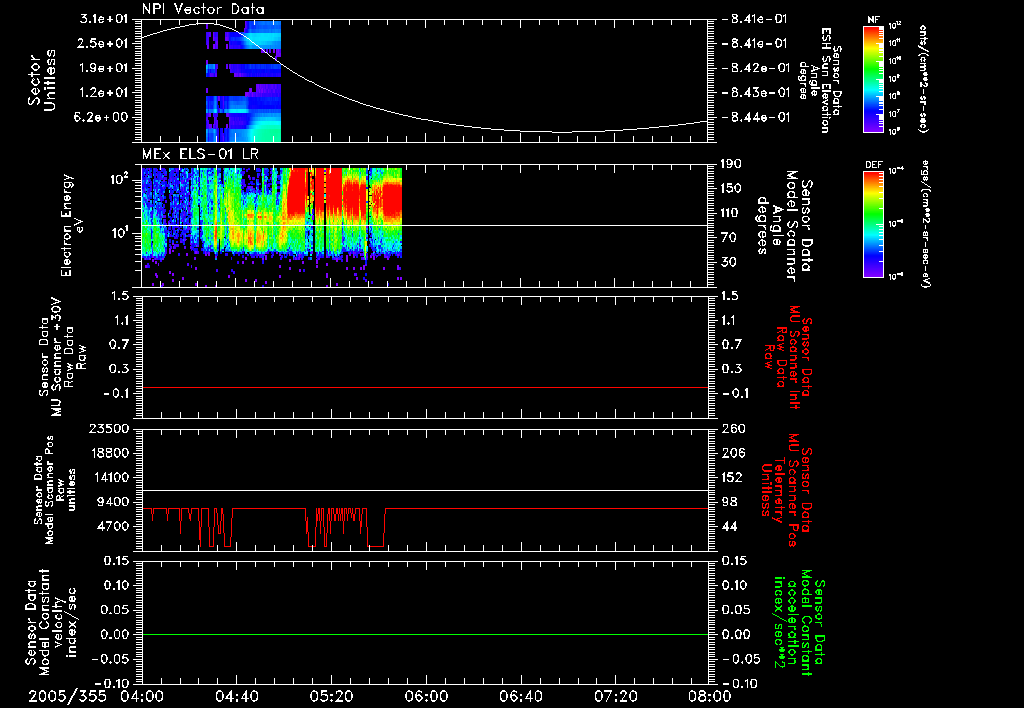Click the 98 telemetry position tick

[729, 502]
